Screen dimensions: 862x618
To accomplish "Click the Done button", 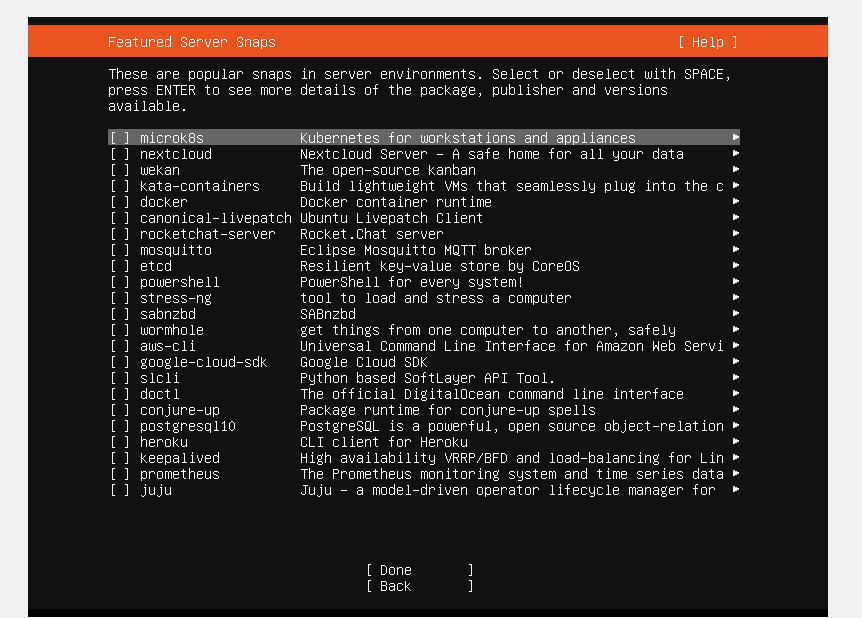I will point(419,570).
